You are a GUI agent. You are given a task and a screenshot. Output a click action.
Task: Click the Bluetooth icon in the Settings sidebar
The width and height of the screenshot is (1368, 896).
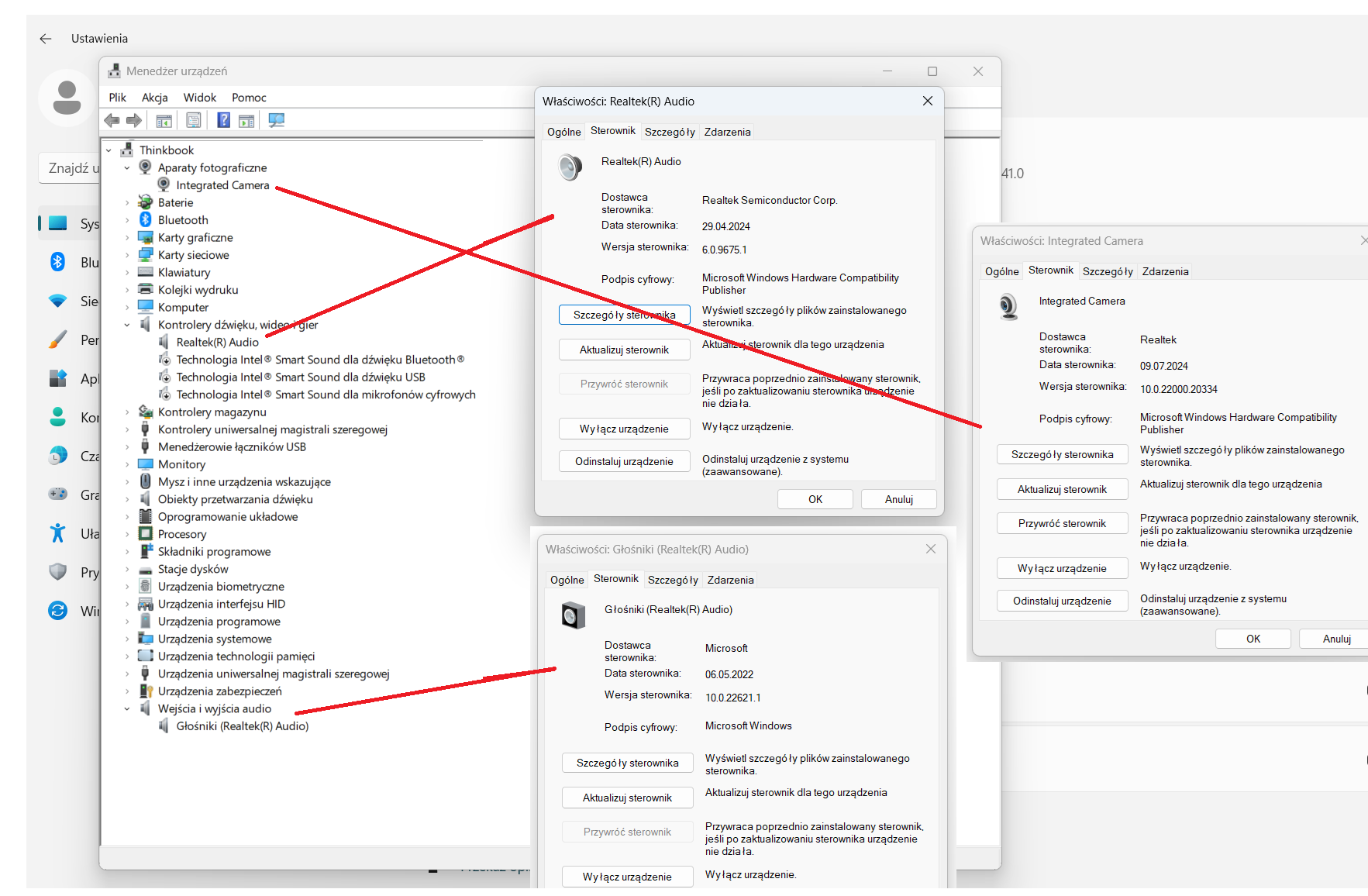click(58, 262)
